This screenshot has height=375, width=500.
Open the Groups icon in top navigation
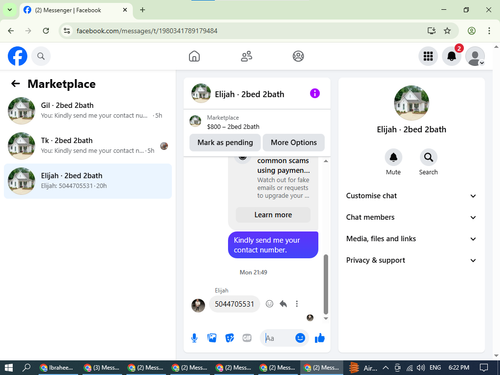coord(298,56)
